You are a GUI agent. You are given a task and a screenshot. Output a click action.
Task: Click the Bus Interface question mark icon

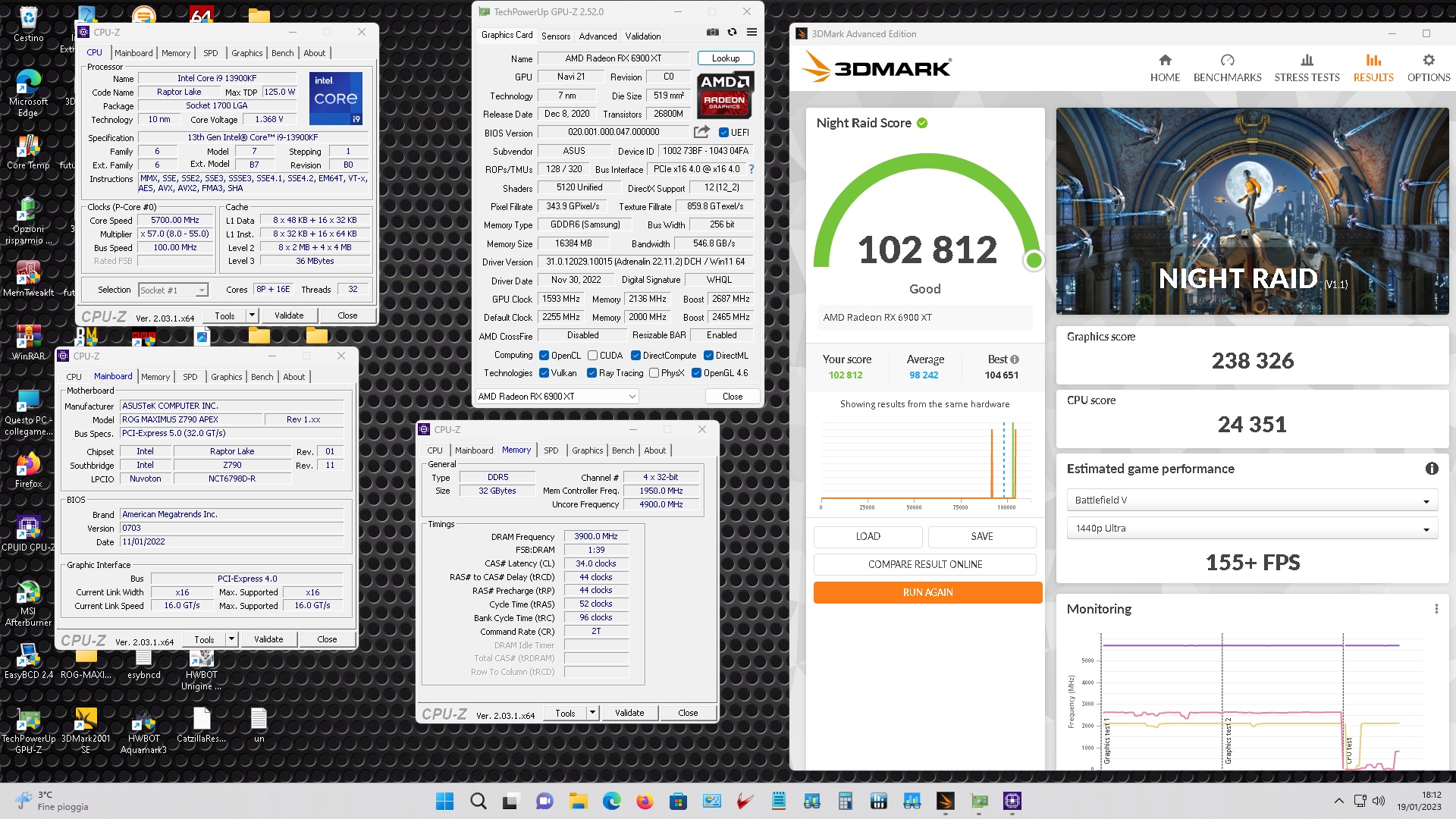pos(752,169)
